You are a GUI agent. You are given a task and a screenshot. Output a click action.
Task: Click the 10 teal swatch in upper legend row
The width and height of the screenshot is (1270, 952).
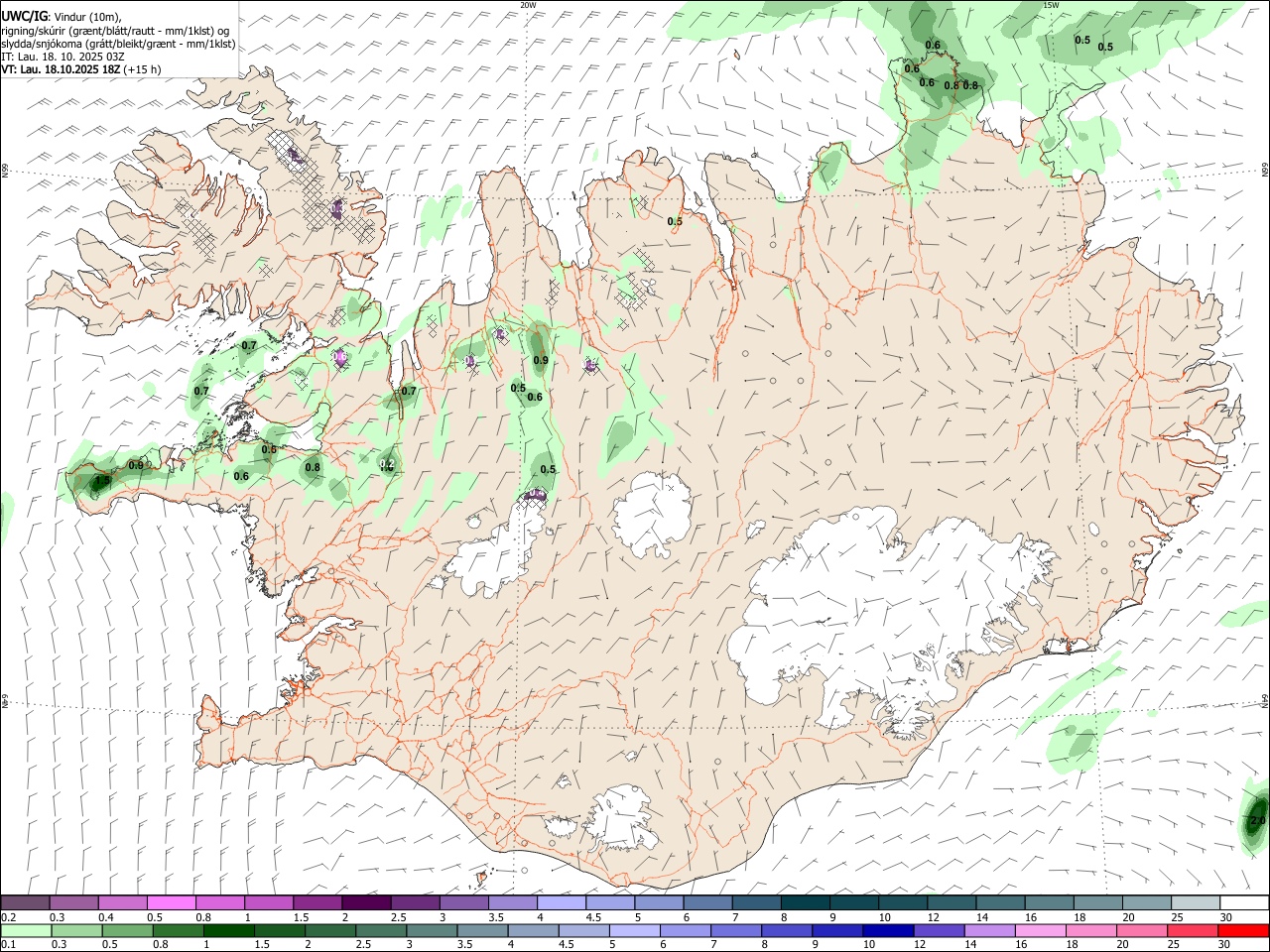click(x=901, y=902)
